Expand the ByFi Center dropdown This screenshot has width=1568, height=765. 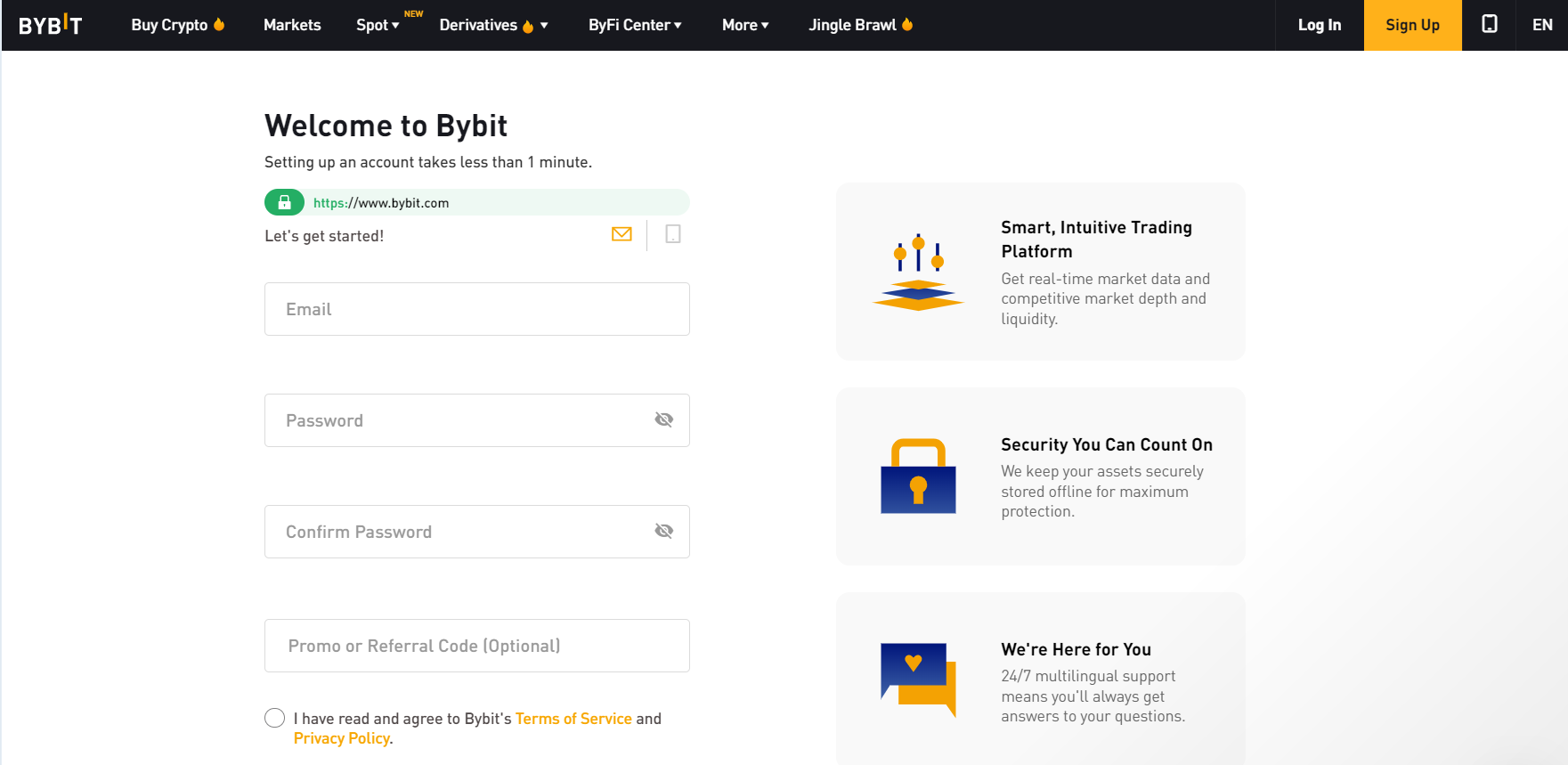pos(635,25)
